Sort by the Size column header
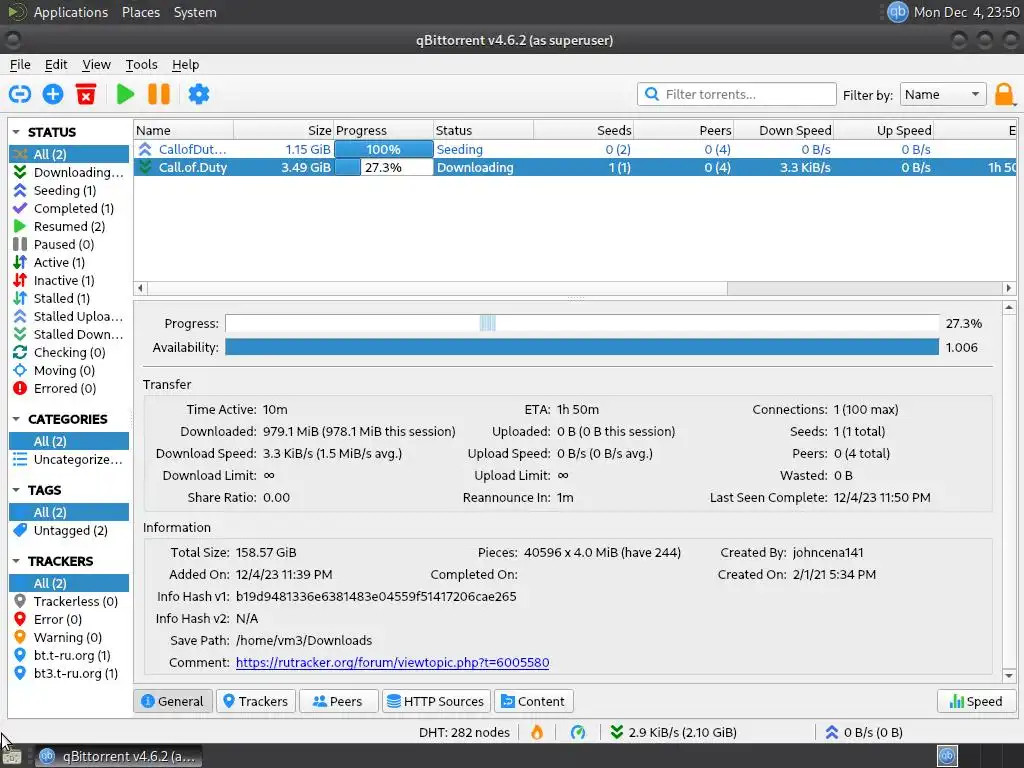Screen dimensions: 1024x768 283,130
